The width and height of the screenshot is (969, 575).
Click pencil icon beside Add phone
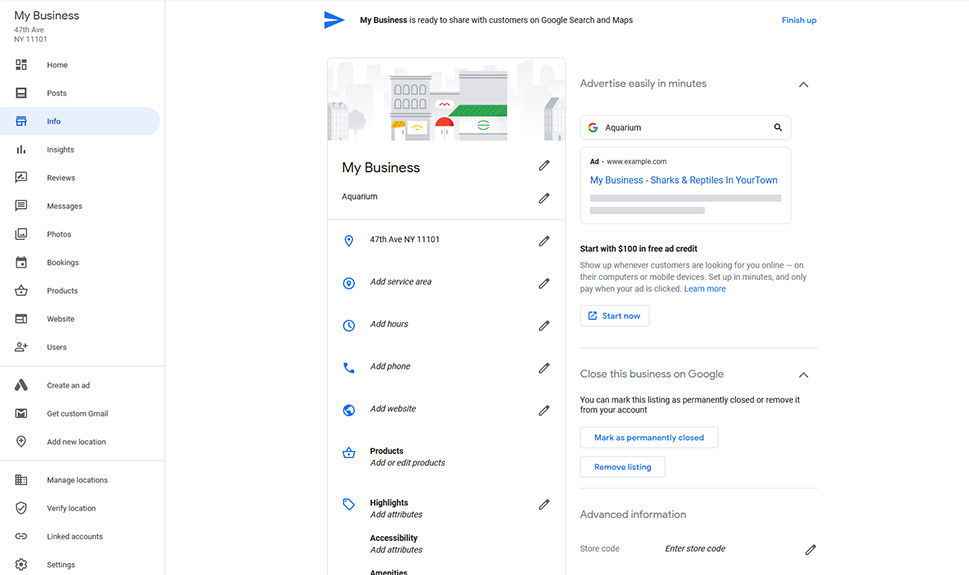[x=544, y=368]
